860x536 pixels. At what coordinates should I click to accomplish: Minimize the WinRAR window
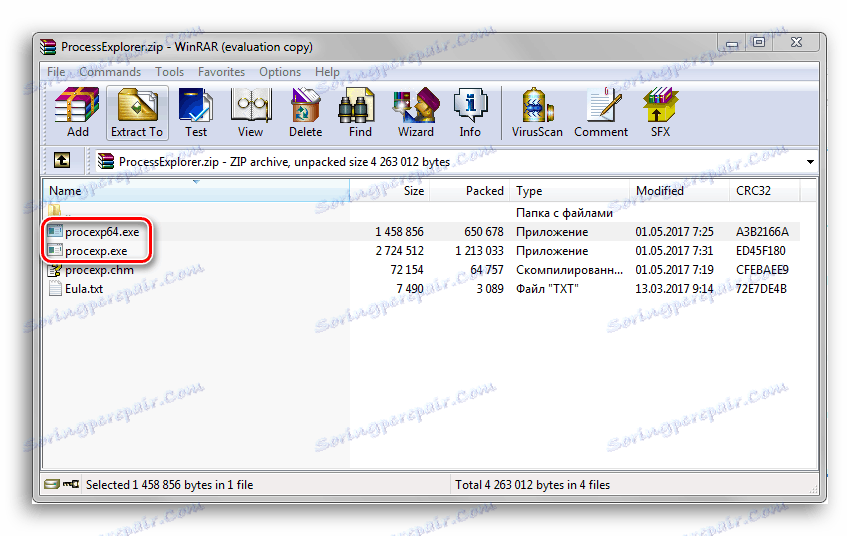click(732, 43)
